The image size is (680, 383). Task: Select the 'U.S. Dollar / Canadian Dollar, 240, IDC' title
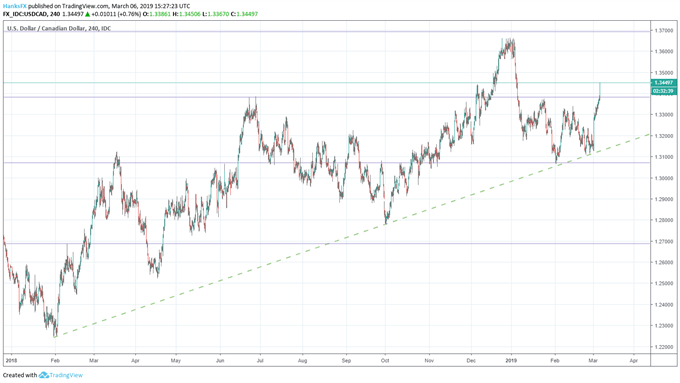pyautogui.click(x=59, y=28)
